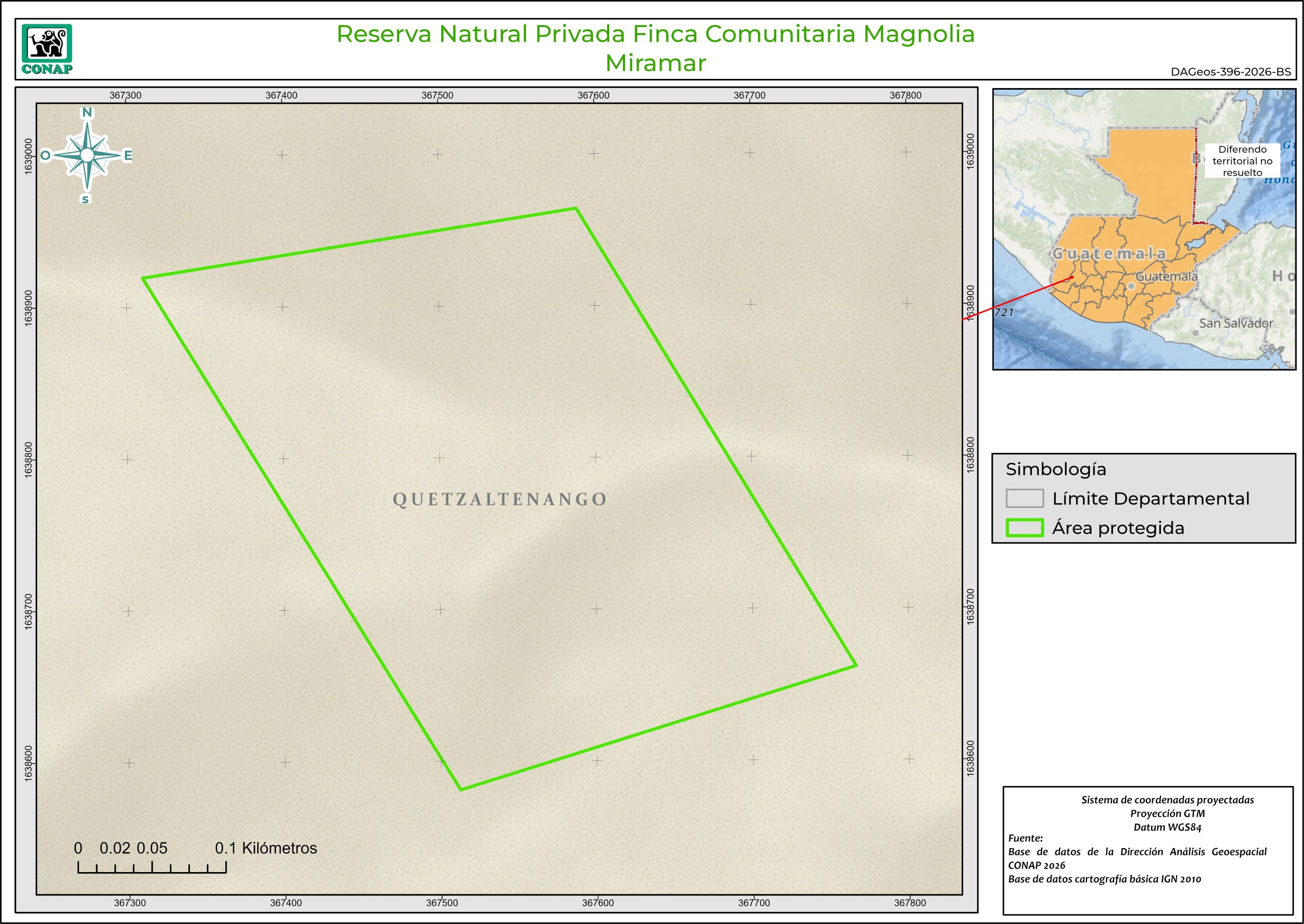This screenshot has width=1304, height=924.
Task: Click the red location dot on inset map
Action: click(1071, 278)
